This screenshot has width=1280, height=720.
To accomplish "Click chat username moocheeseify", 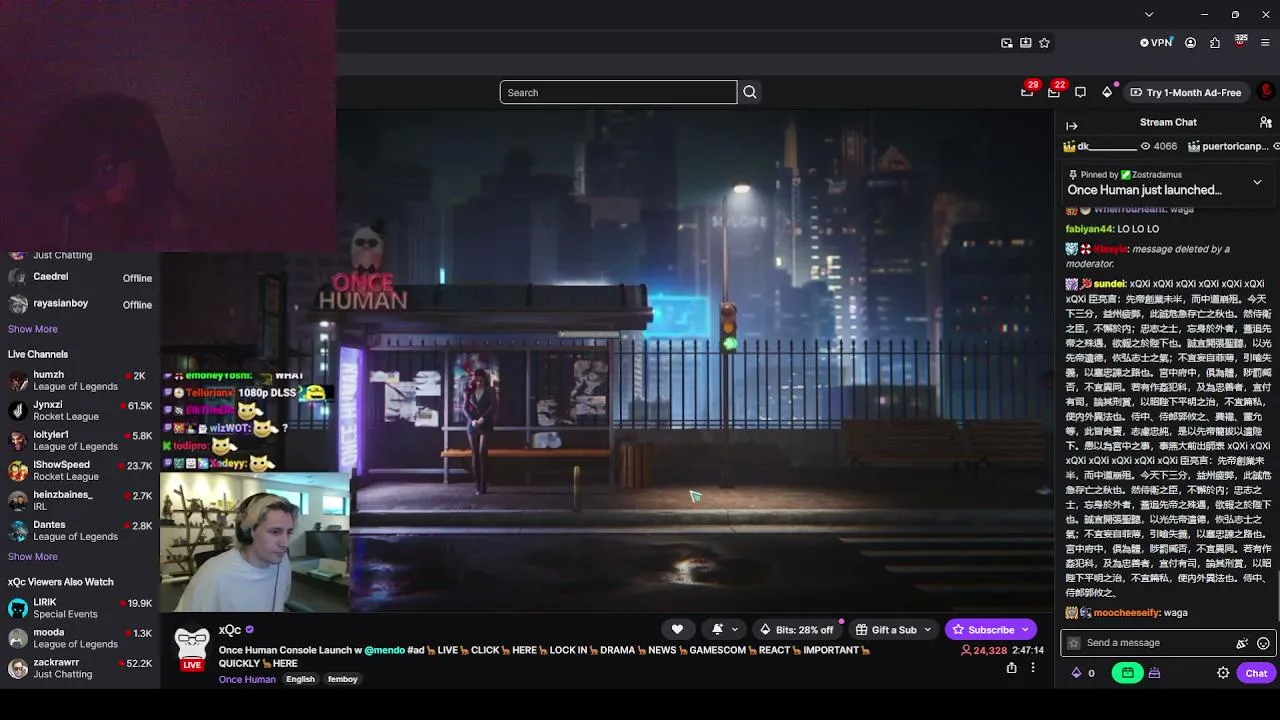I will (x=1126, y=612).
